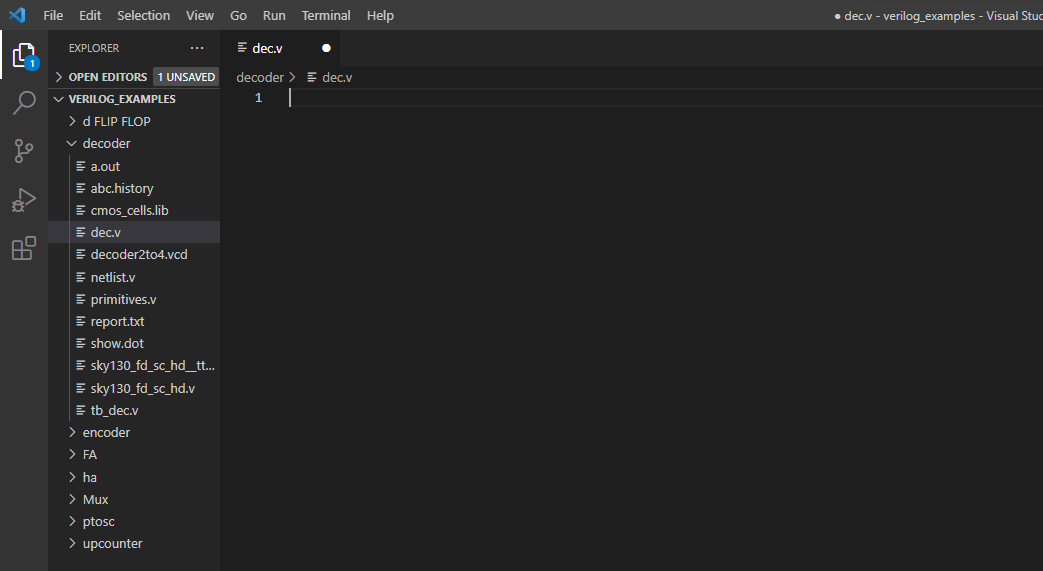Open the Source Control view icon
The image size is (1043, 571).
click(24, 151)
